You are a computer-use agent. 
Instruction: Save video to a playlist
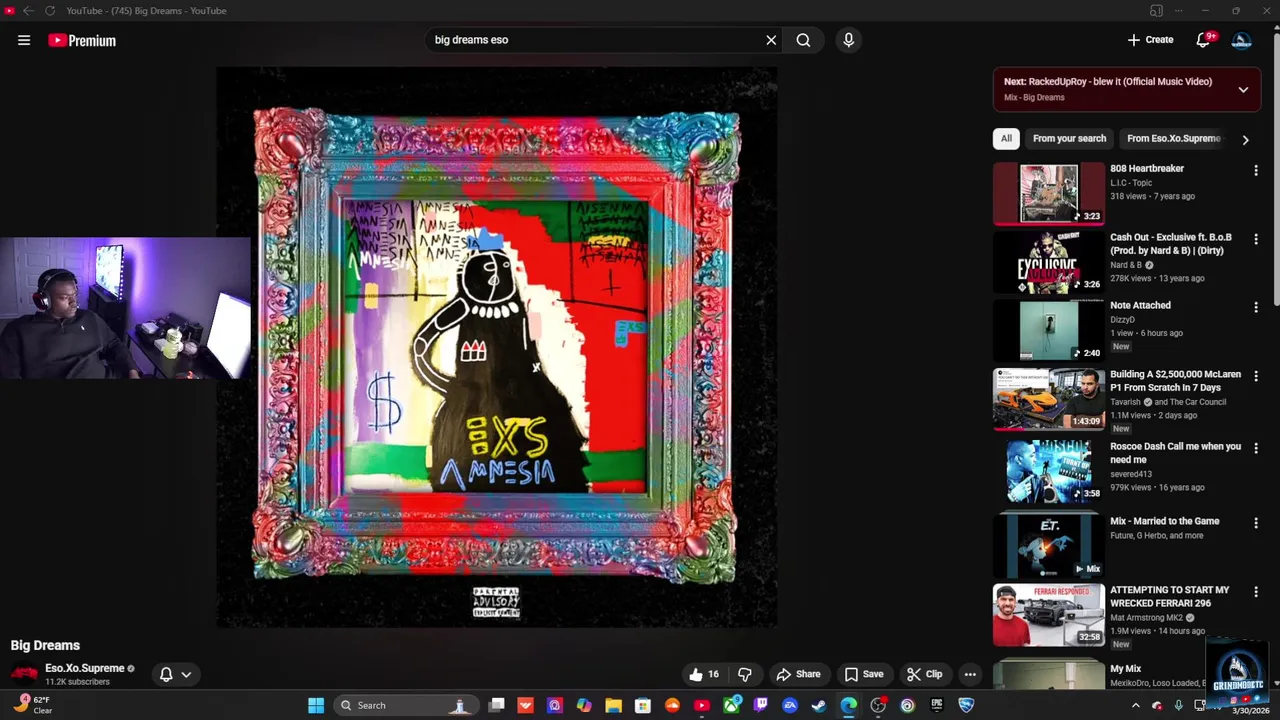(x=863, y=675)
